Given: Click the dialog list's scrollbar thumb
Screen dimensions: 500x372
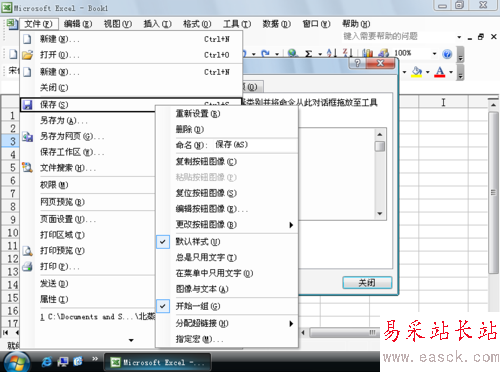Looking at the screenshot, I should pos(380,146).
